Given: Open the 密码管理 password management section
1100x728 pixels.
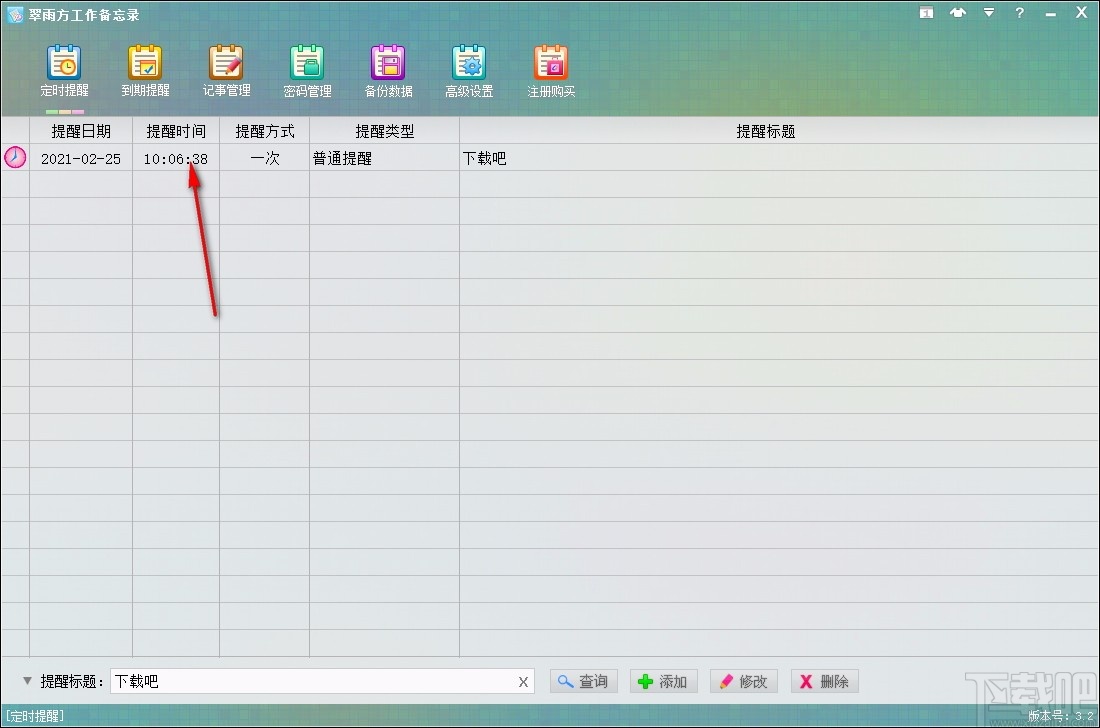Looking at the screenshot, I should [x=307, y=72].
